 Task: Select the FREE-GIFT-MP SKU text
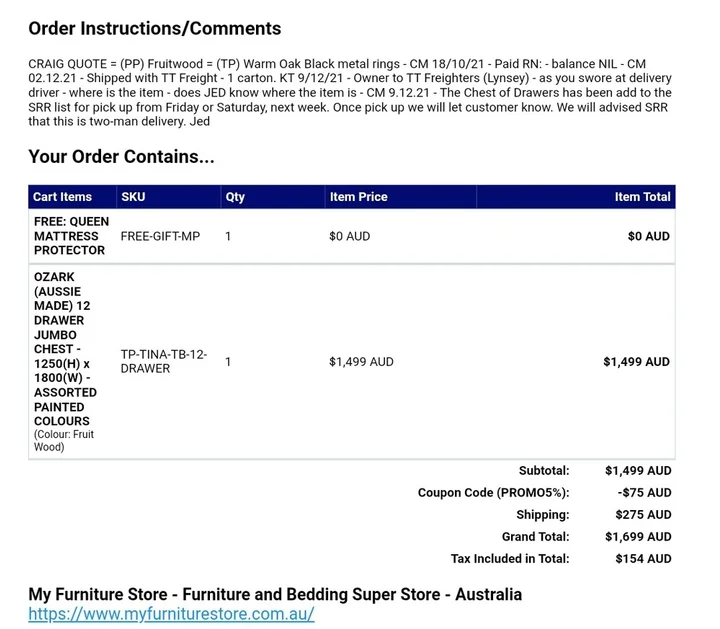(160, 236)
